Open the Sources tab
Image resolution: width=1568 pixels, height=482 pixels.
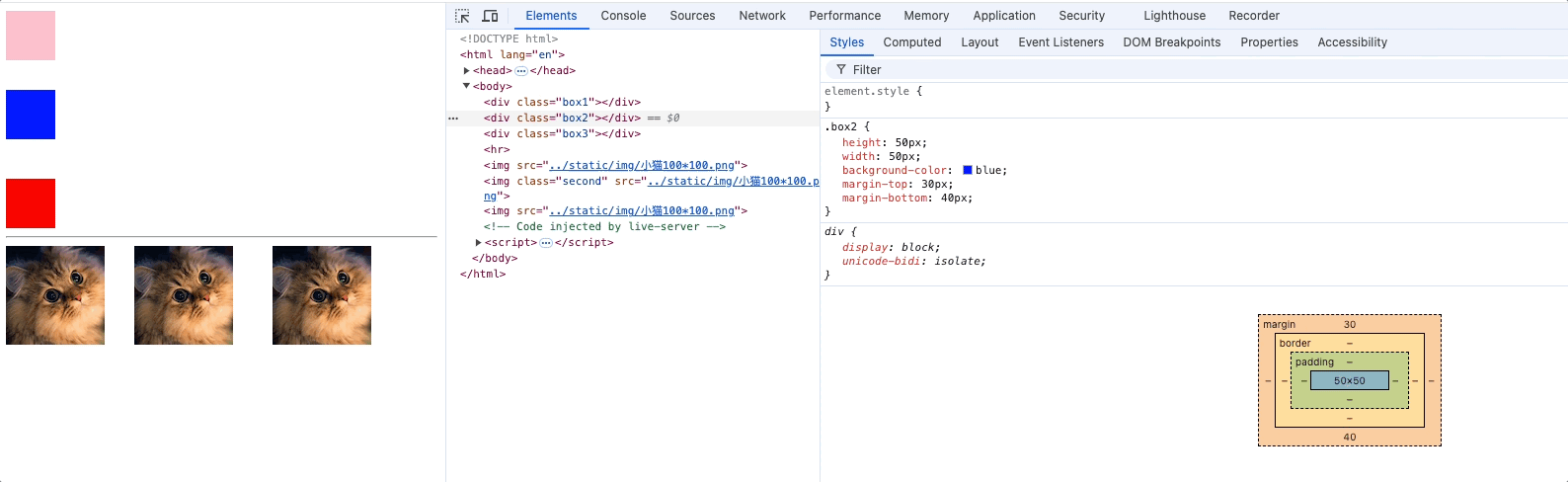(x=692, y=16)
